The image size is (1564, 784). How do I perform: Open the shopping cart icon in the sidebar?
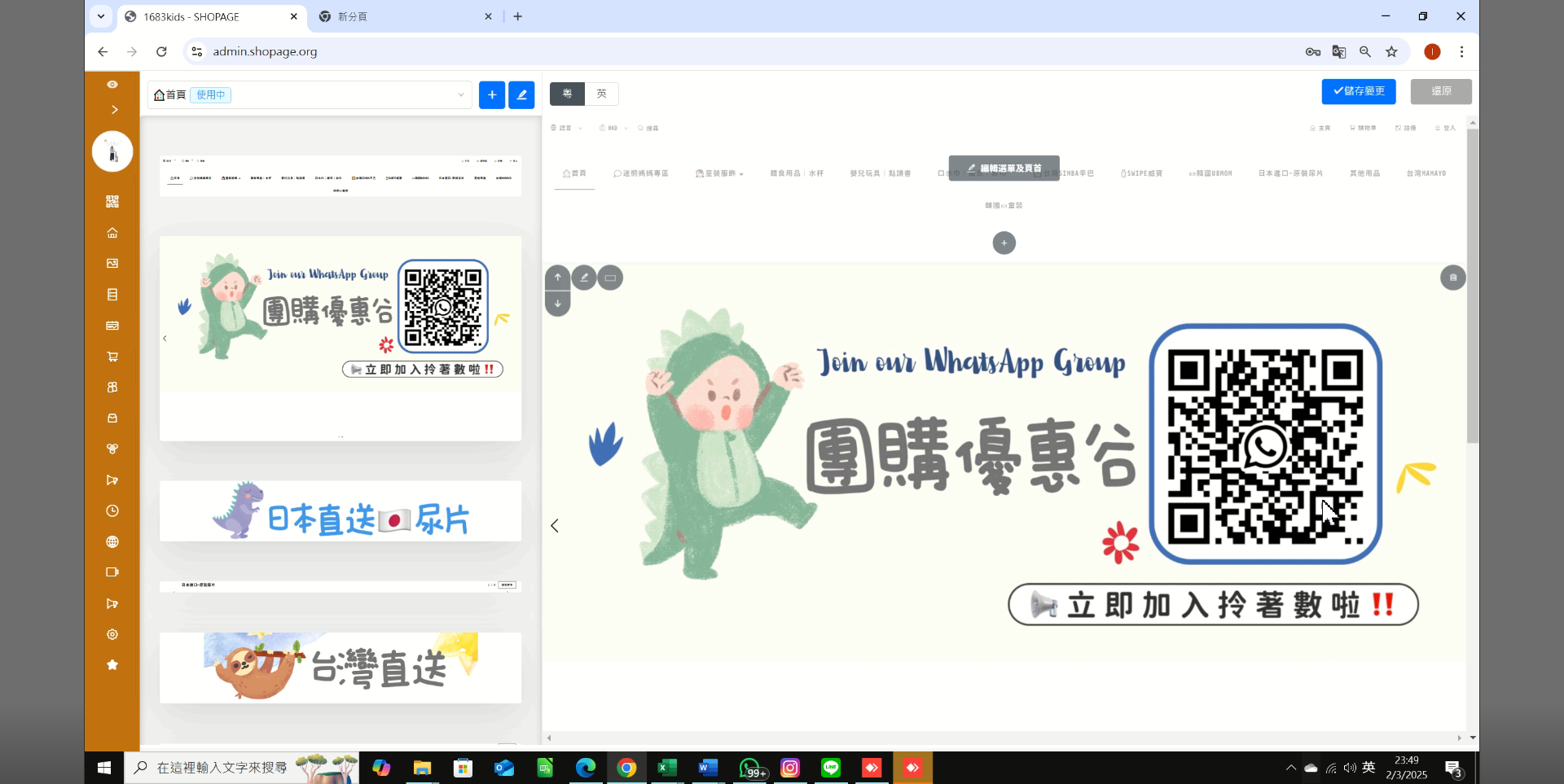click(x=112, y=357)
